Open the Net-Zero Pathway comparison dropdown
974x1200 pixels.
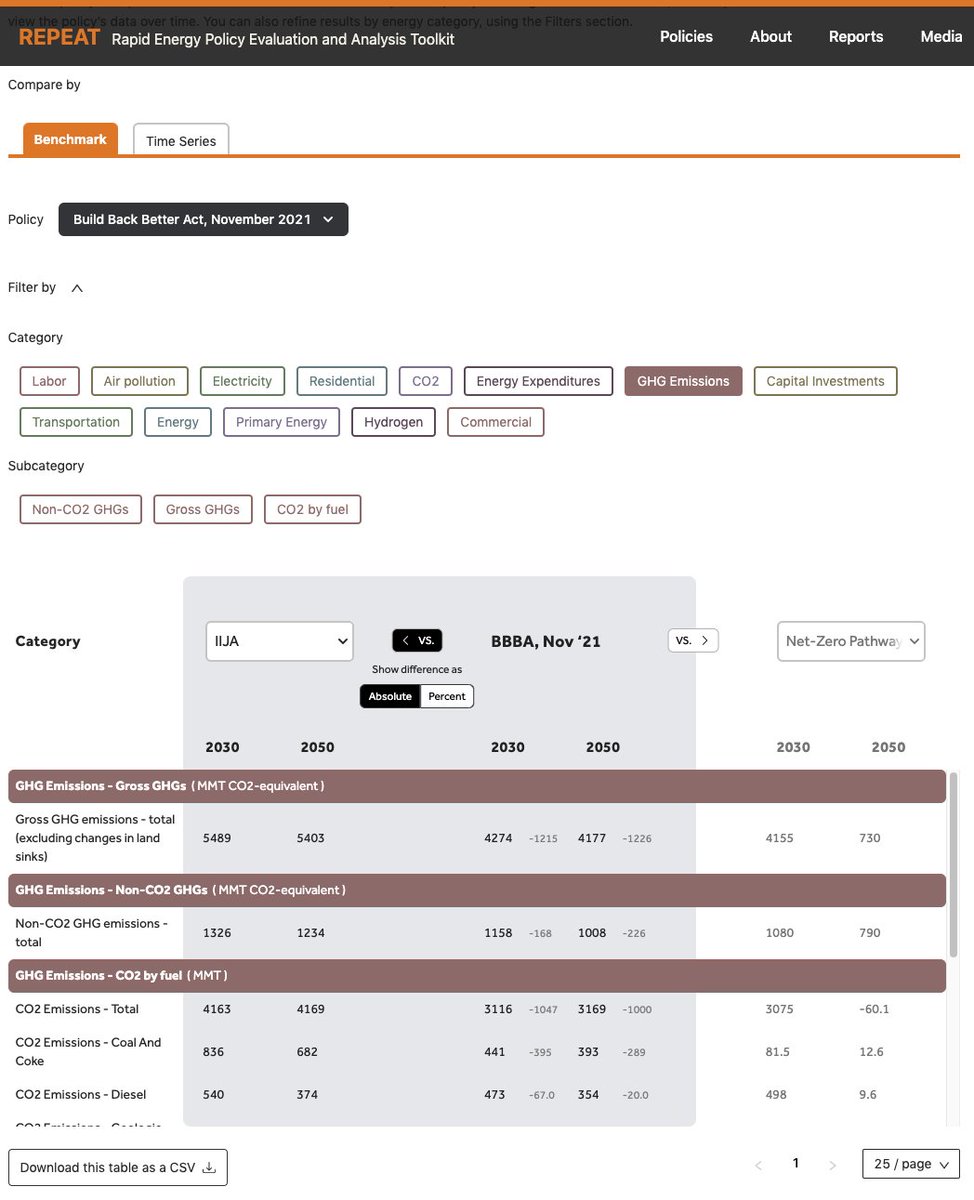click(851, 641)
